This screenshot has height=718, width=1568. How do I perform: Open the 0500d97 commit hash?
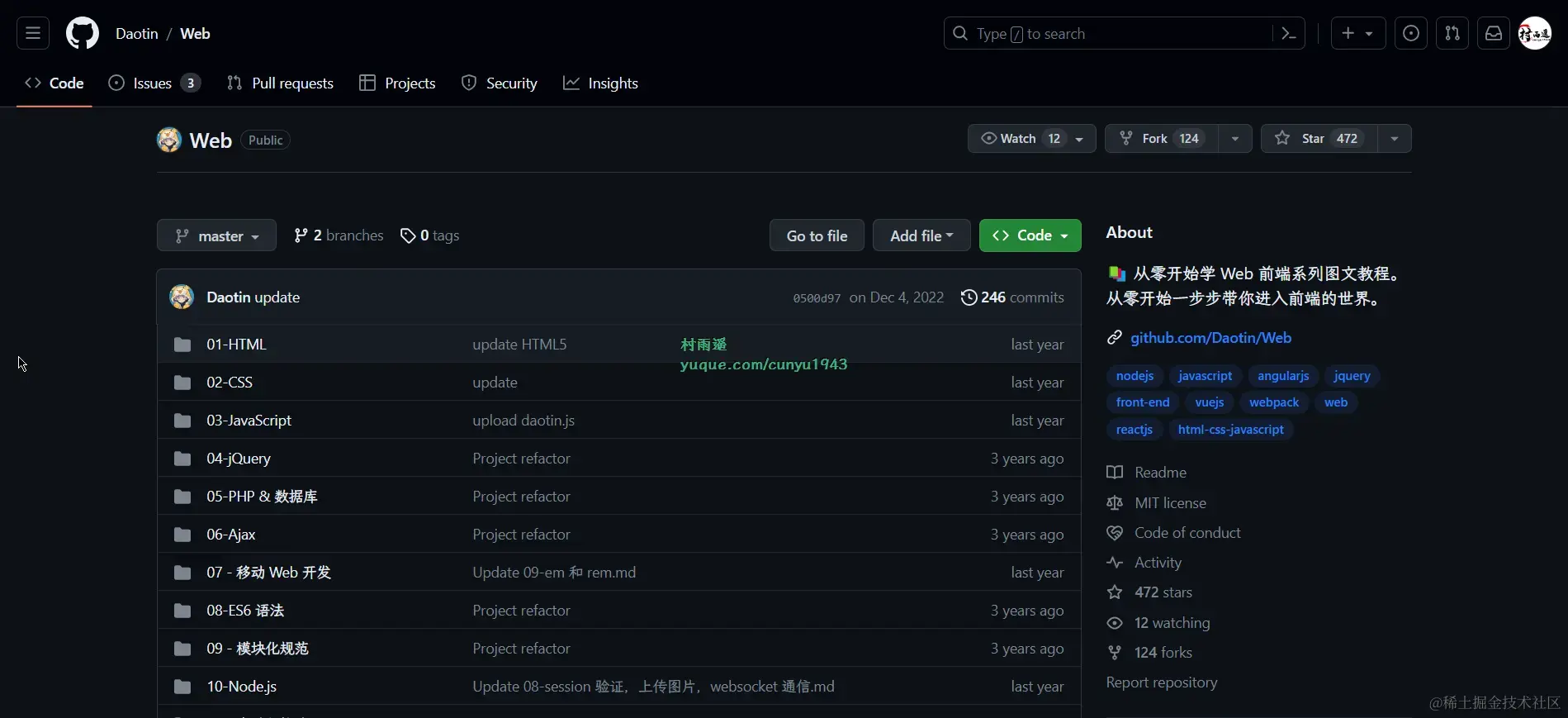tap(817, 298)
